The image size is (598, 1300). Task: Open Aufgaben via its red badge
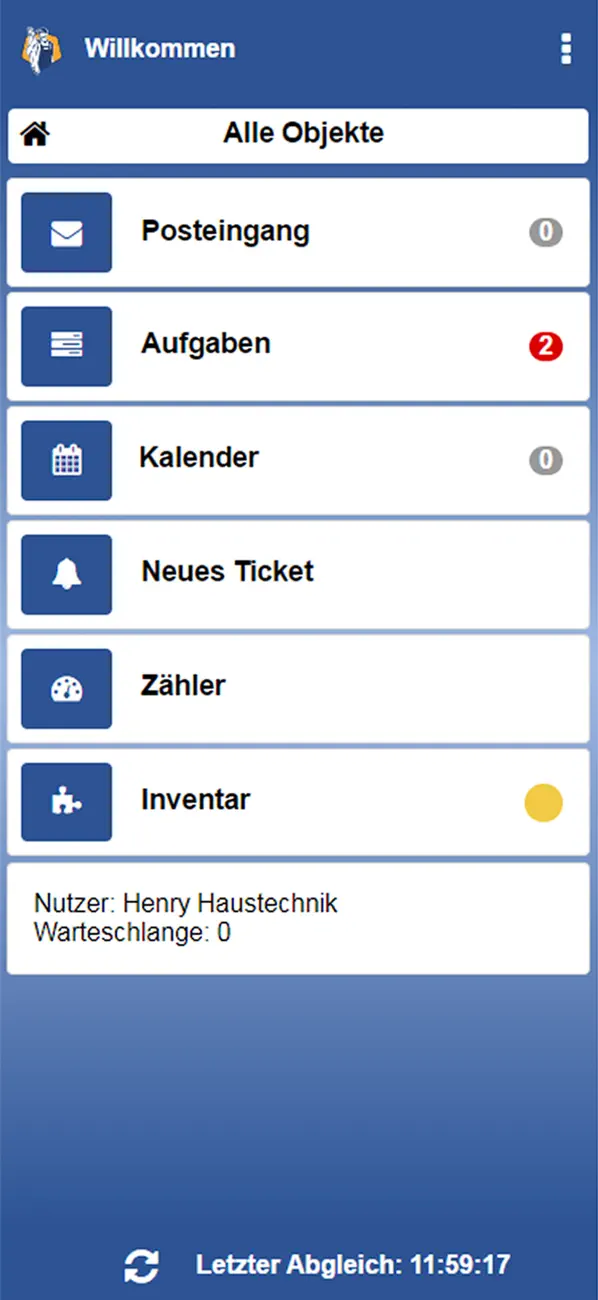pyautogui.click(x=545, y=346)
